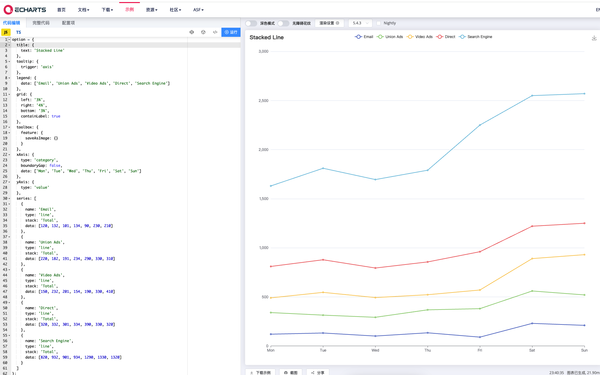This screenshot has height=375, width=600.
Task: Select 示例 in navigation bar
Action: 129,10
